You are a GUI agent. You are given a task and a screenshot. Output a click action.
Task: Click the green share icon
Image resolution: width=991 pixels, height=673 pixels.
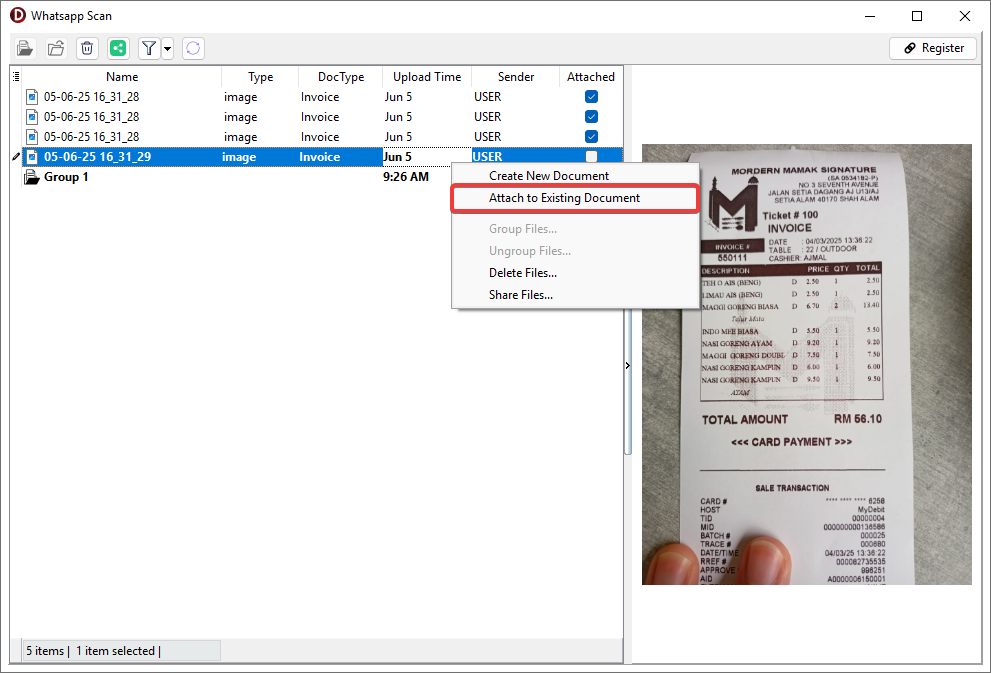(118, 48)
